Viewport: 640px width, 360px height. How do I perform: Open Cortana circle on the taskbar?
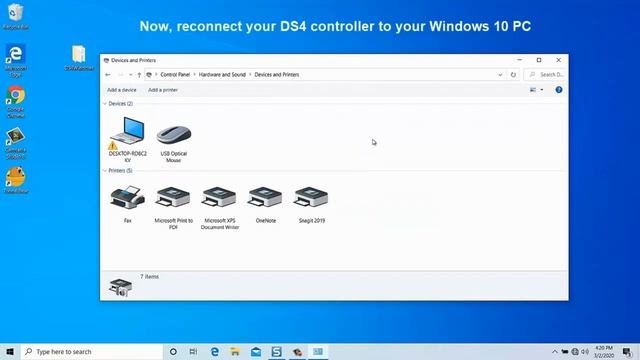tap(173, 351)
